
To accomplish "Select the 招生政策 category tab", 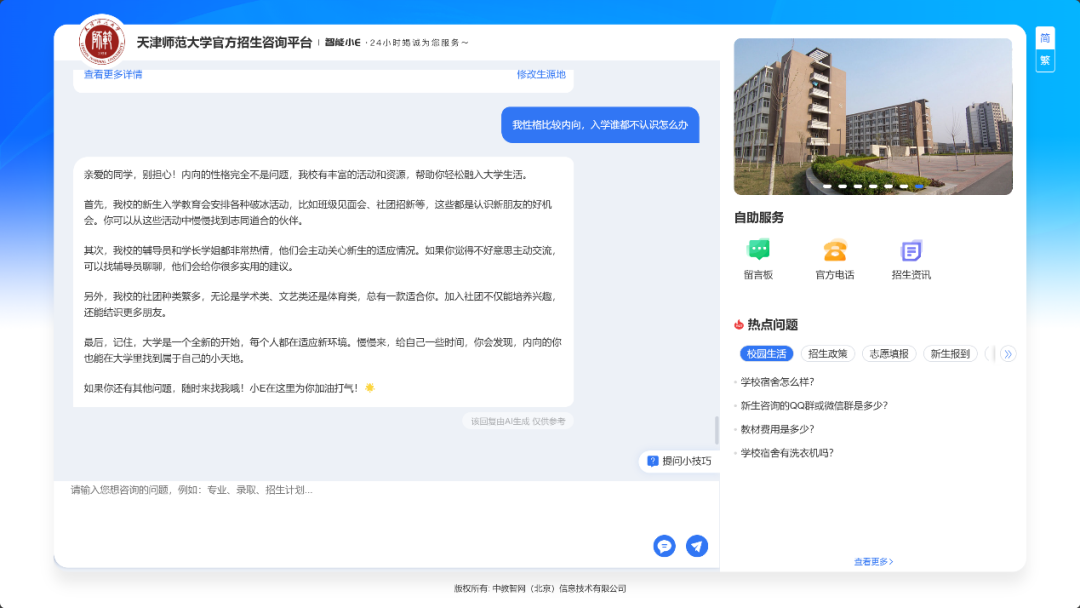I will pos(828,354).
